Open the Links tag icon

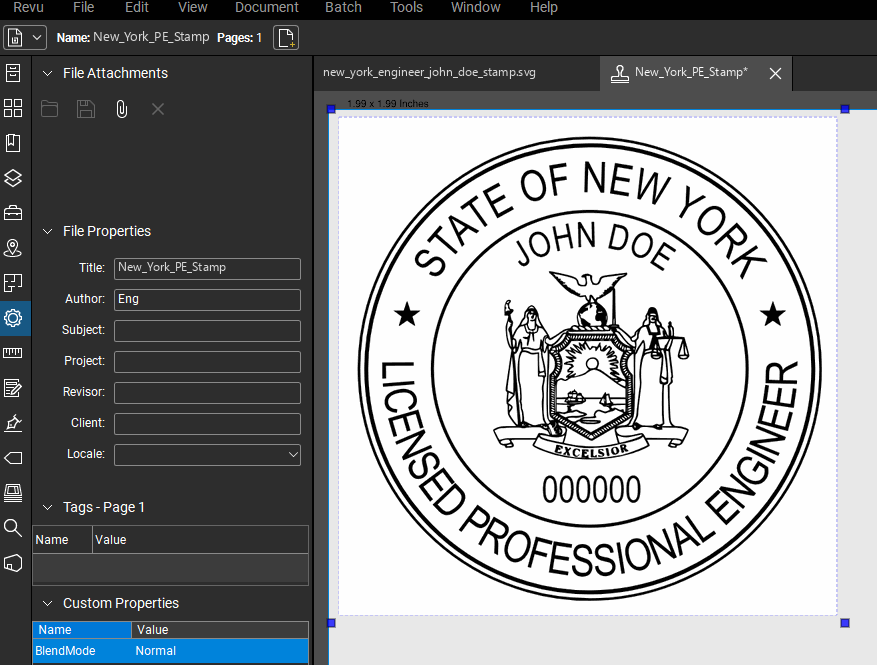tap(13, 458)
